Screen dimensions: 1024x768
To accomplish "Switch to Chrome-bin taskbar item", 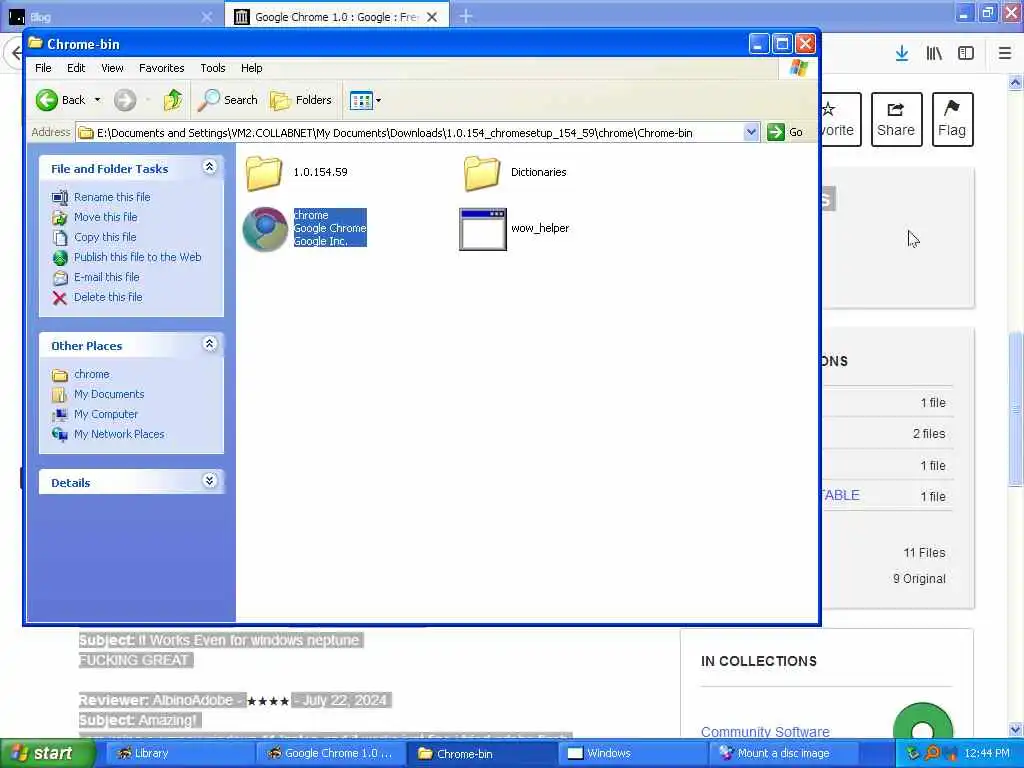I will pyautogui.click(x=482, y=753).
